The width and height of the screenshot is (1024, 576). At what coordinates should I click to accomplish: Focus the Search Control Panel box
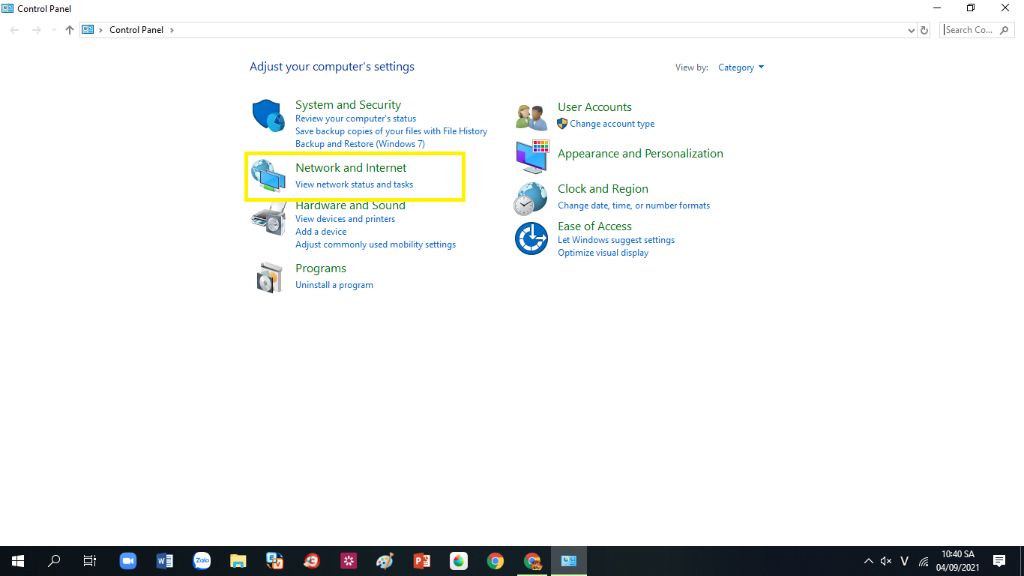point(976,30)
